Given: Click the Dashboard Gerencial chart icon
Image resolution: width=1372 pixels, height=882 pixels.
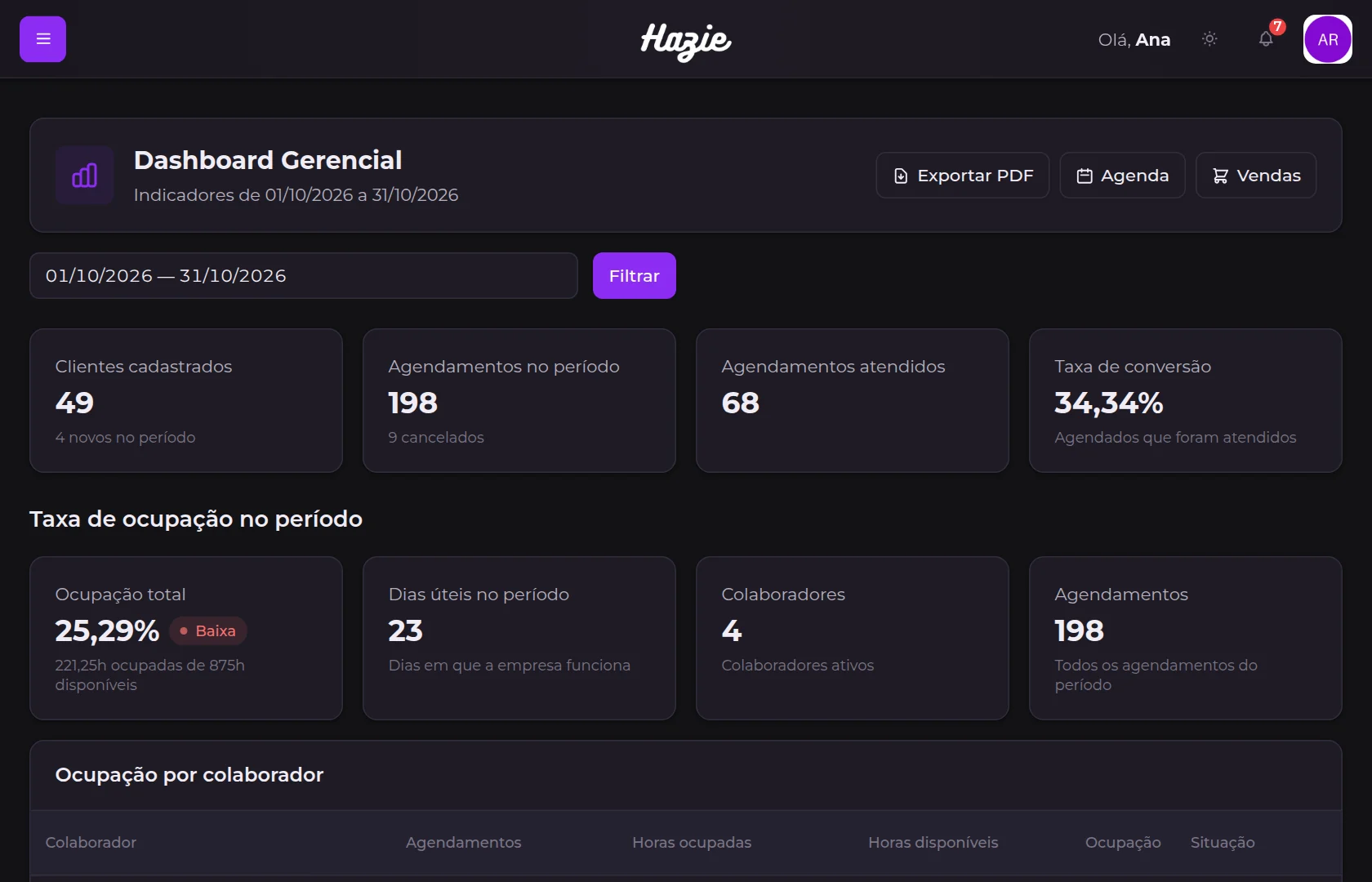Looking at the screenshot, I should [85, 176].
